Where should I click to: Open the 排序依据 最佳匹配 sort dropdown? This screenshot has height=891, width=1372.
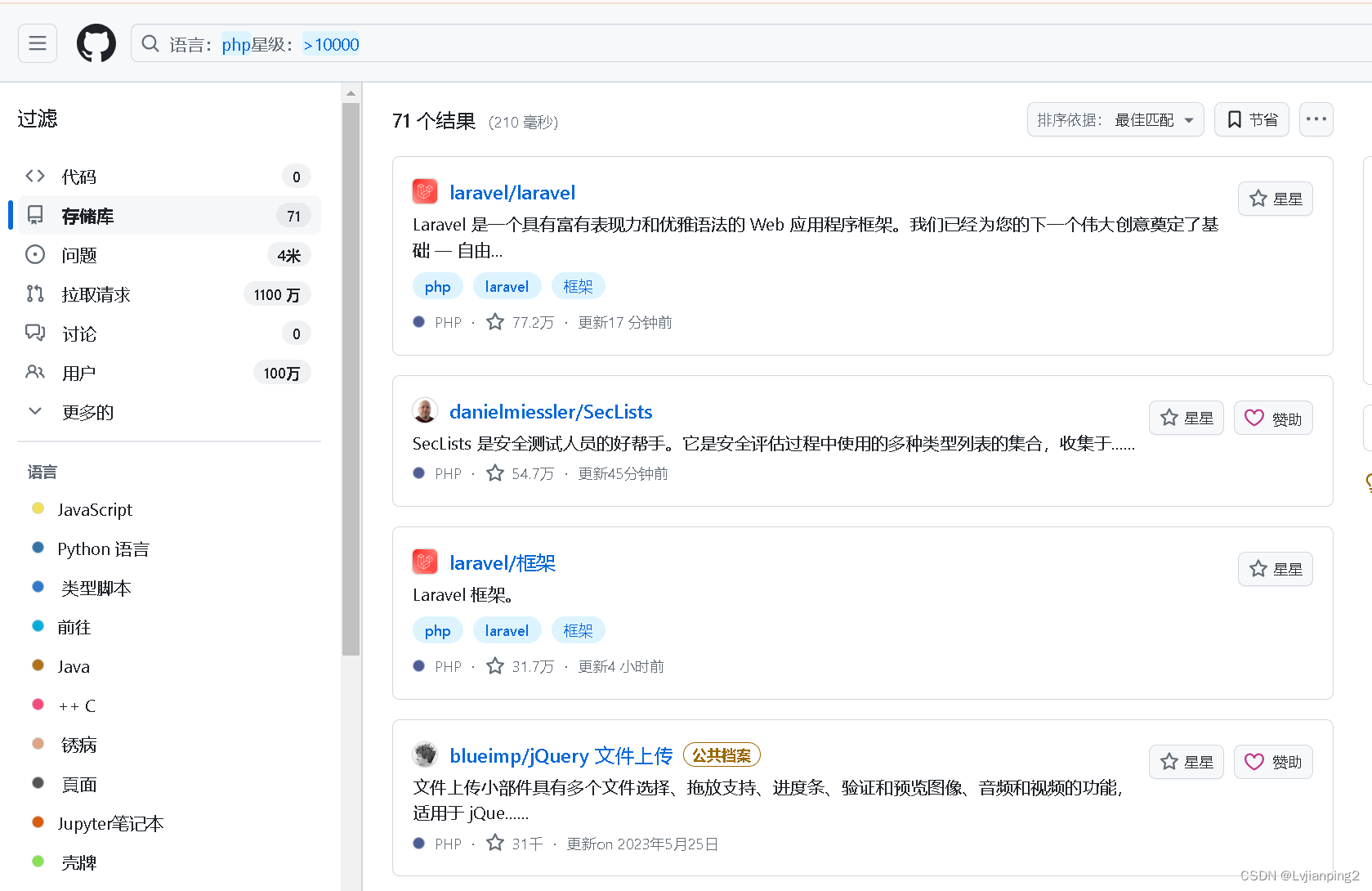click(1115, 119)
